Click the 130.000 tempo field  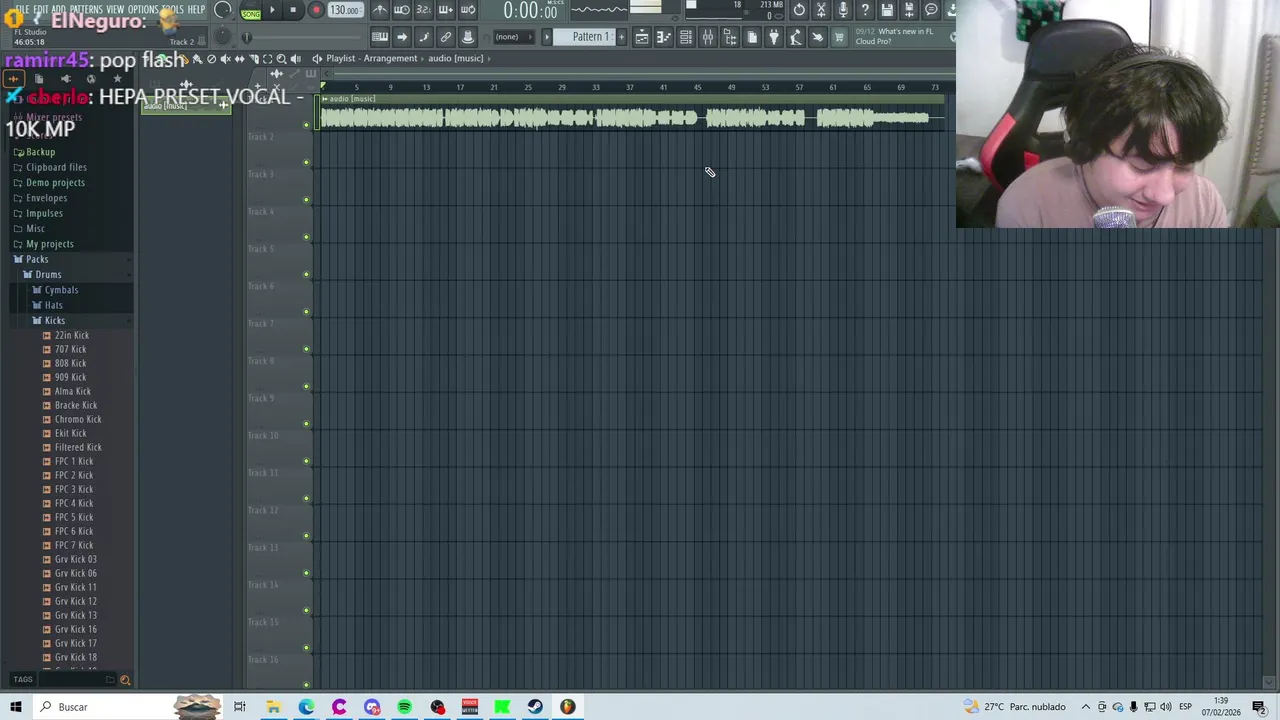coord(344,10)
